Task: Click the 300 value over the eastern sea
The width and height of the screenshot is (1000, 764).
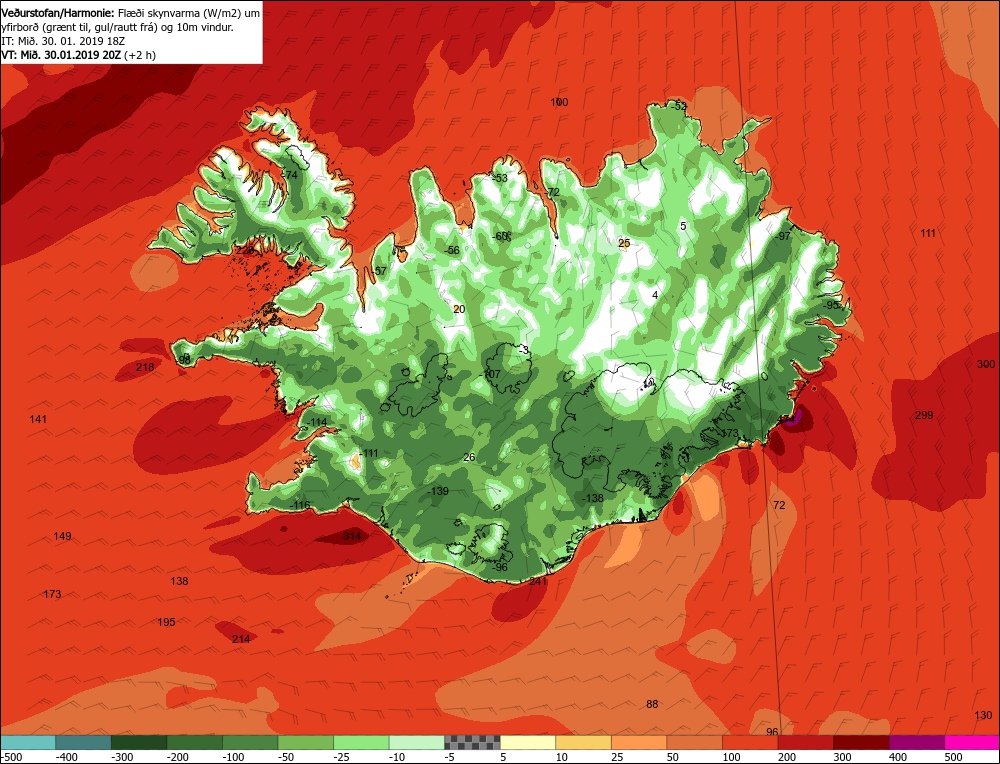Action: tap(986, 364)
